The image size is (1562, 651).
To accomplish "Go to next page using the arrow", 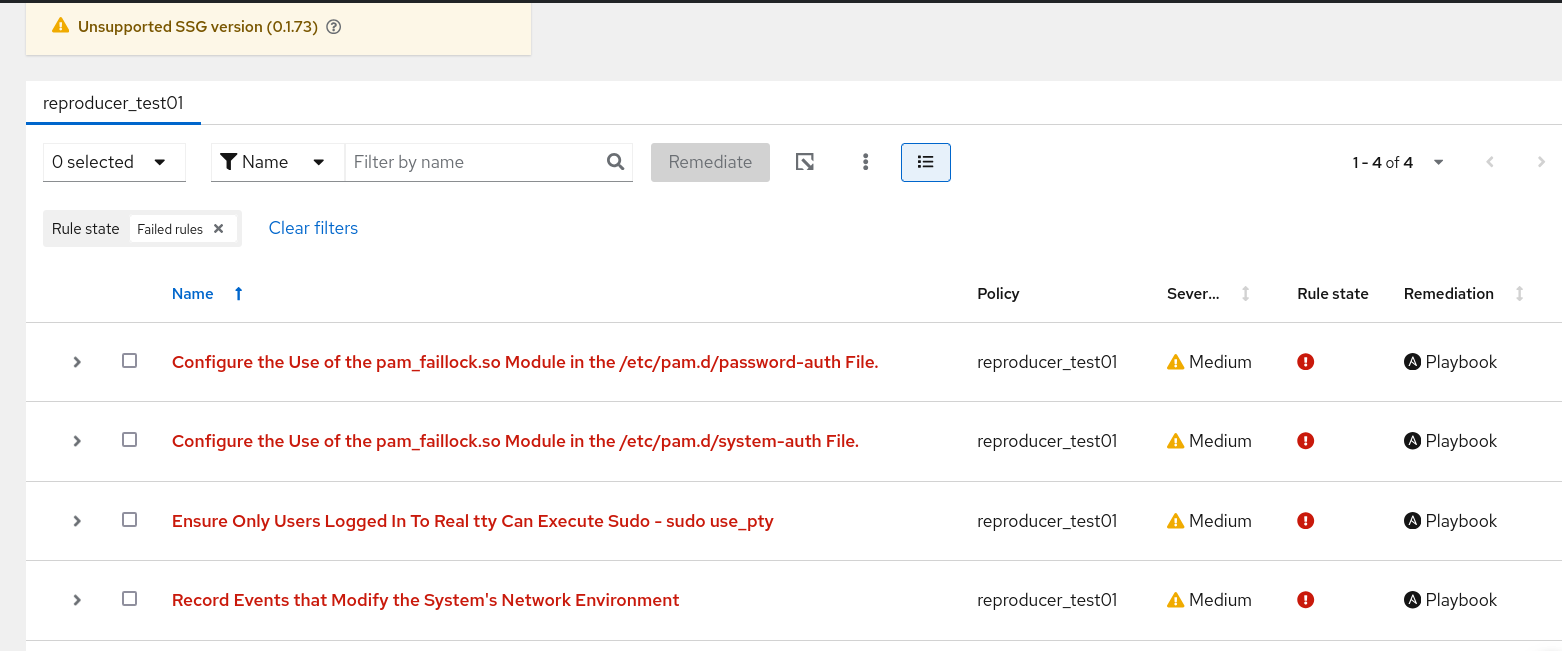I will click(x=1541, y=162).
